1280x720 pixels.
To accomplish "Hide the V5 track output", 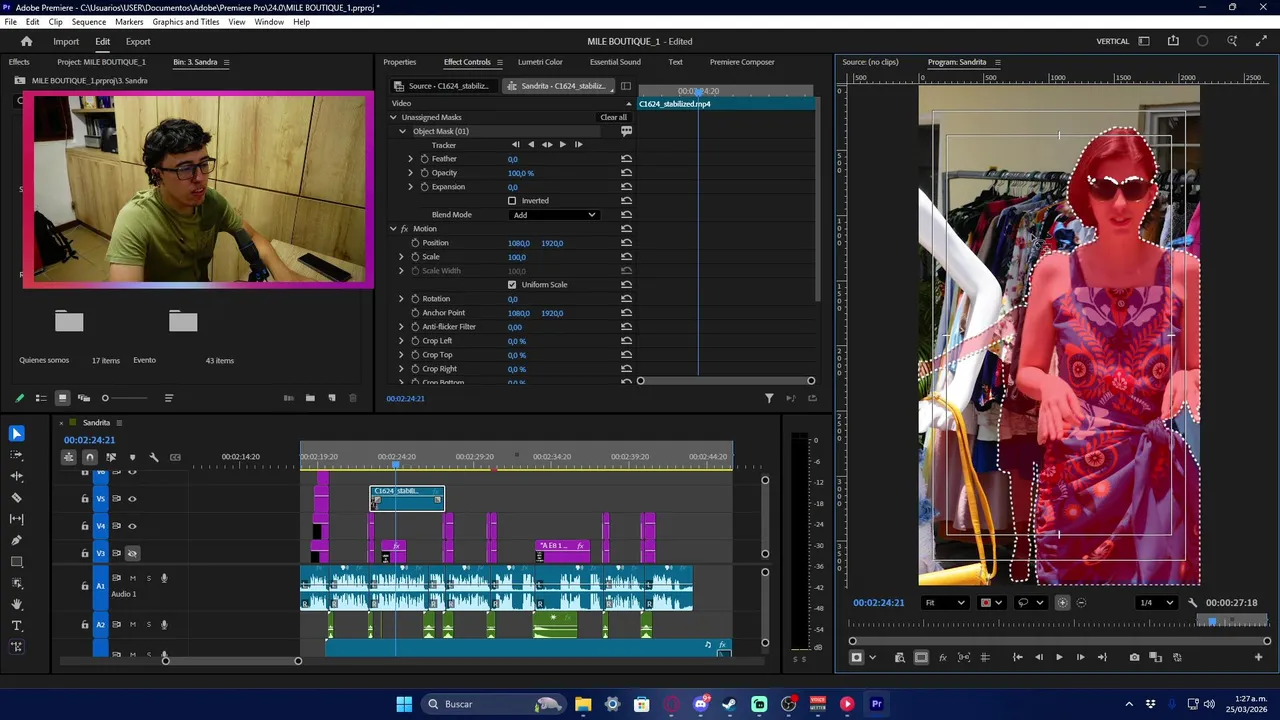I will pyautogui.click(x=132, y=498).
